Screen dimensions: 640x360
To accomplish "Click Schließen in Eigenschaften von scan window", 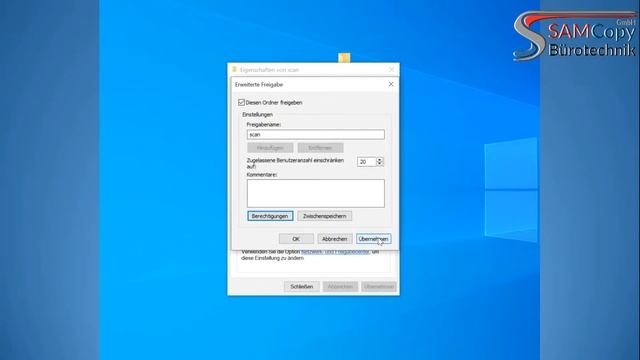I will coord(302,287).
